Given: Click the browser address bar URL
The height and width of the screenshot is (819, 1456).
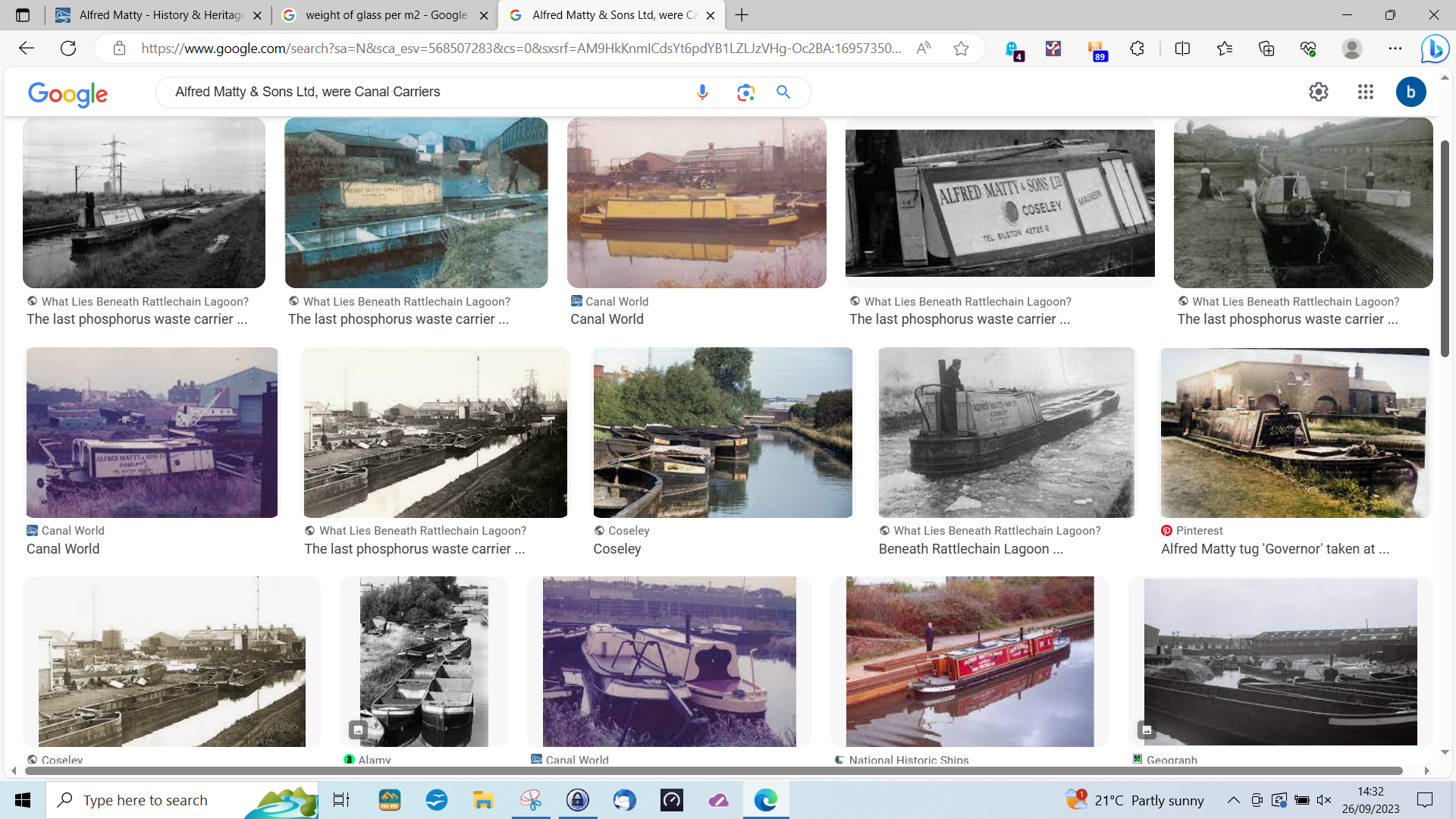Looking at the screenshot, I should tap(522, 49).
